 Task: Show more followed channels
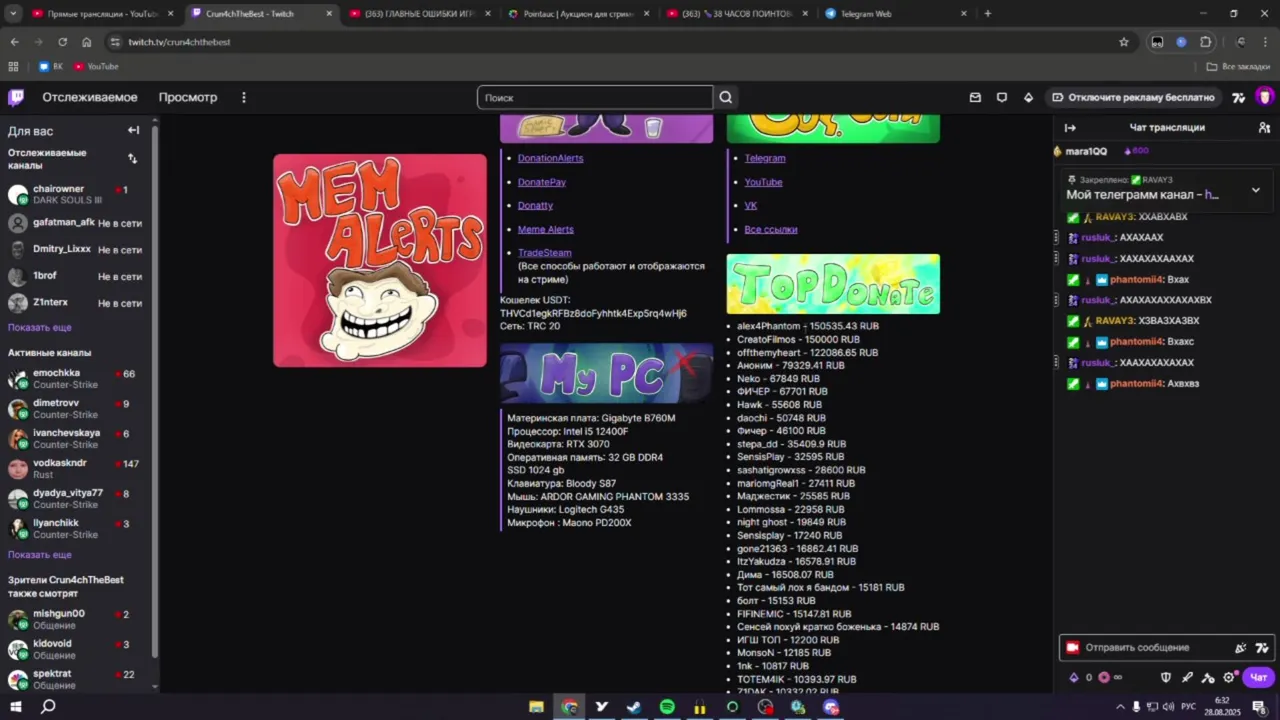coord(40,327)
